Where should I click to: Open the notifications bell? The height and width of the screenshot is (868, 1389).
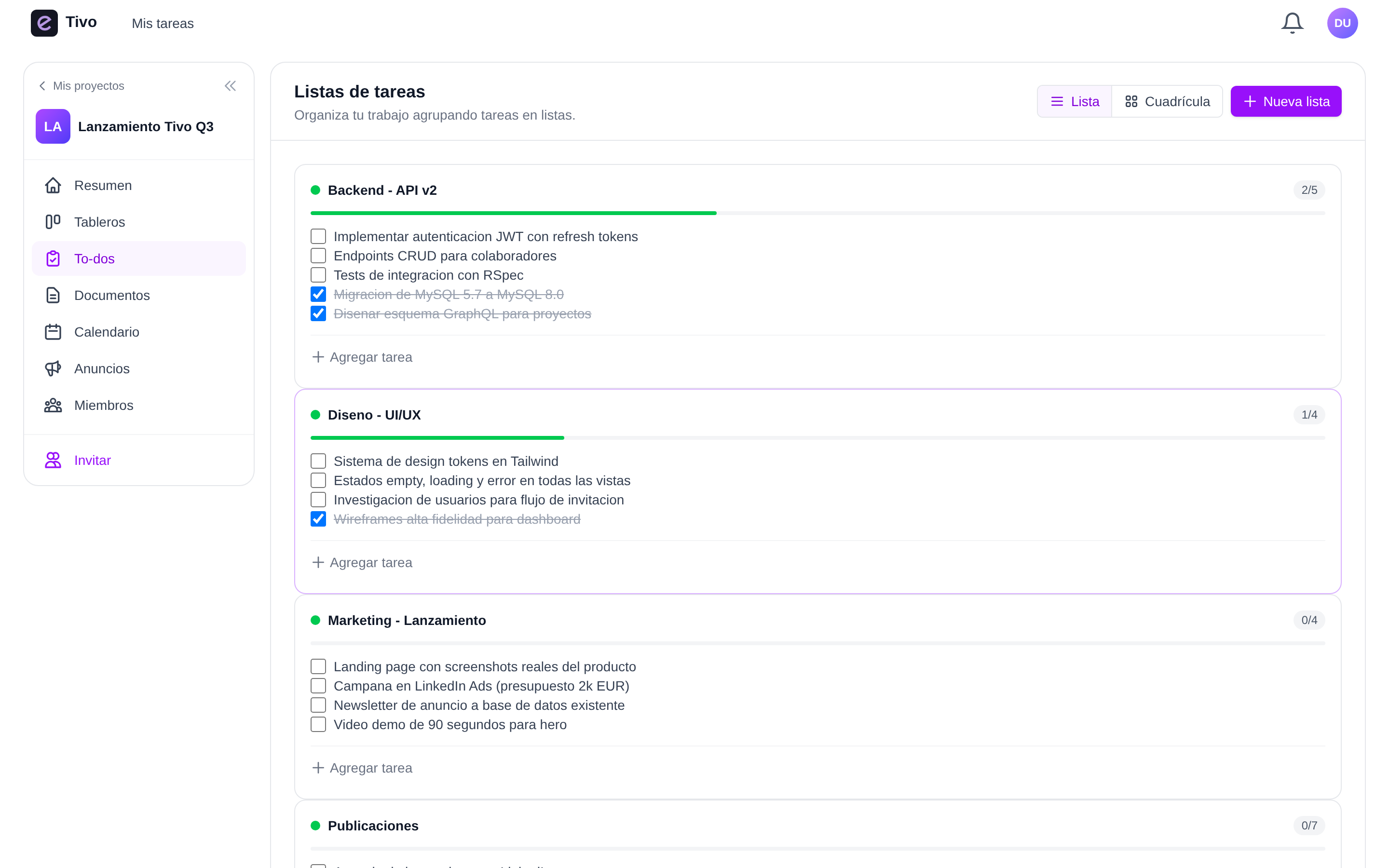(1292, 23)
